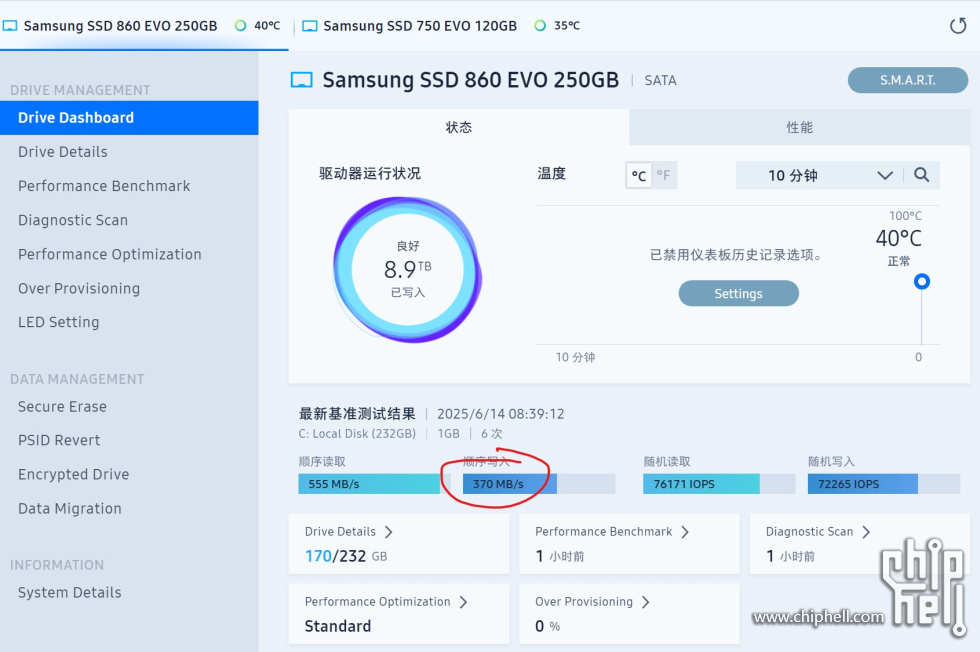Click the temperature gauge marker at 40°C

pos(921,281)
